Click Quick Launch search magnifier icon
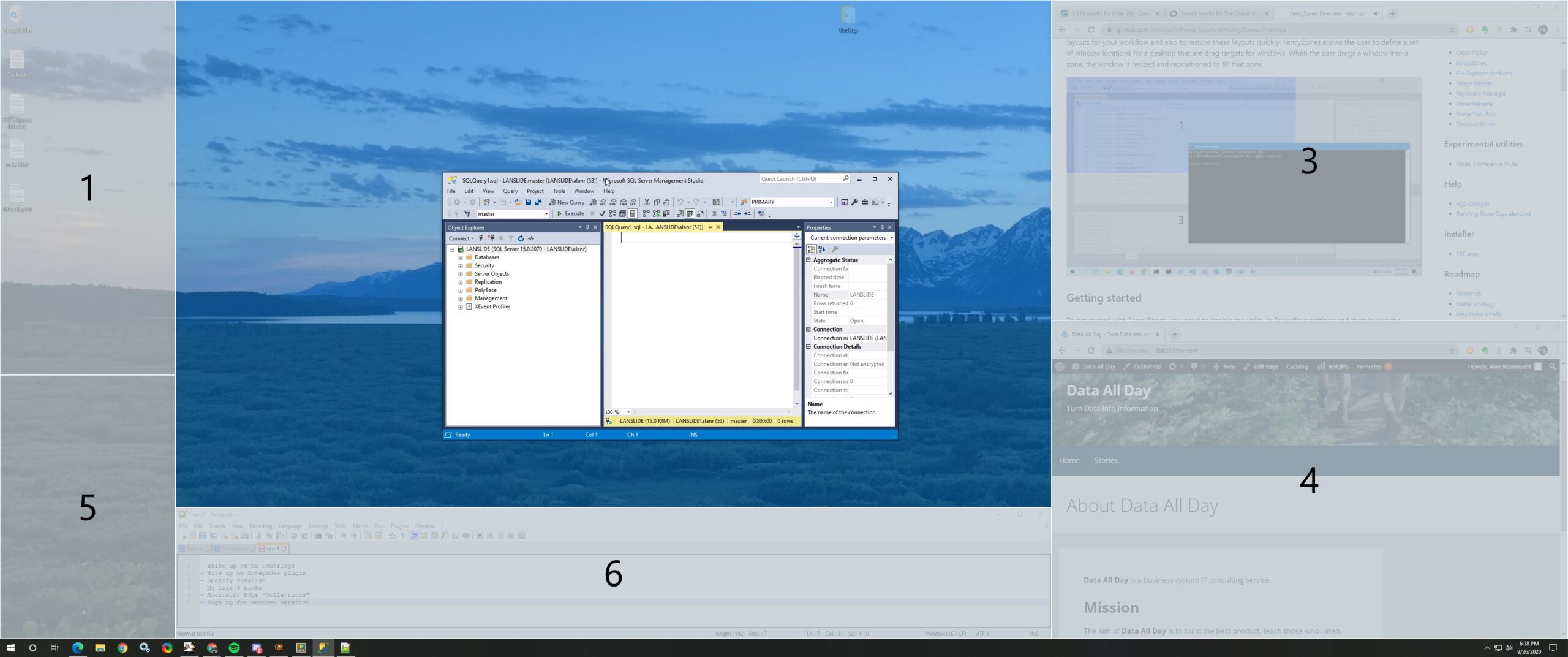The image size is (1568, 657). [x=845, y=178]
